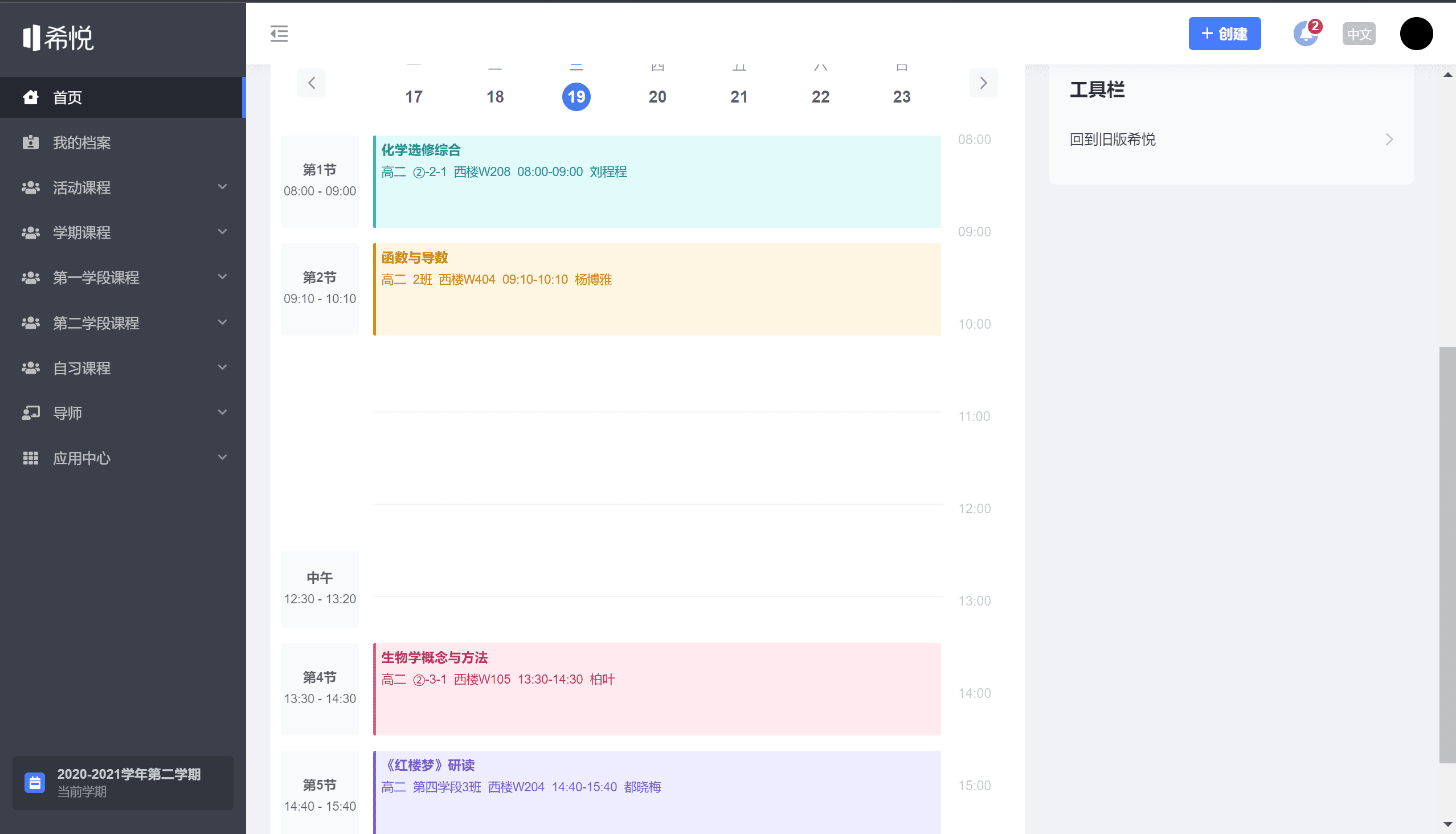Screen dimensions: 1456x834
Task: Click the 第1节 08:00 - 09:00 period label
Action: 320,182
